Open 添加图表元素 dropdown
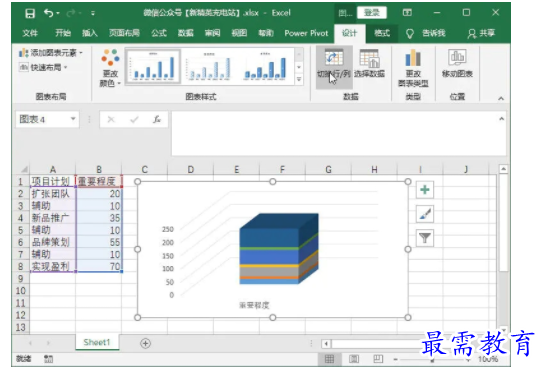Viewport: 543px width, 375px height. tap(51, 53)
